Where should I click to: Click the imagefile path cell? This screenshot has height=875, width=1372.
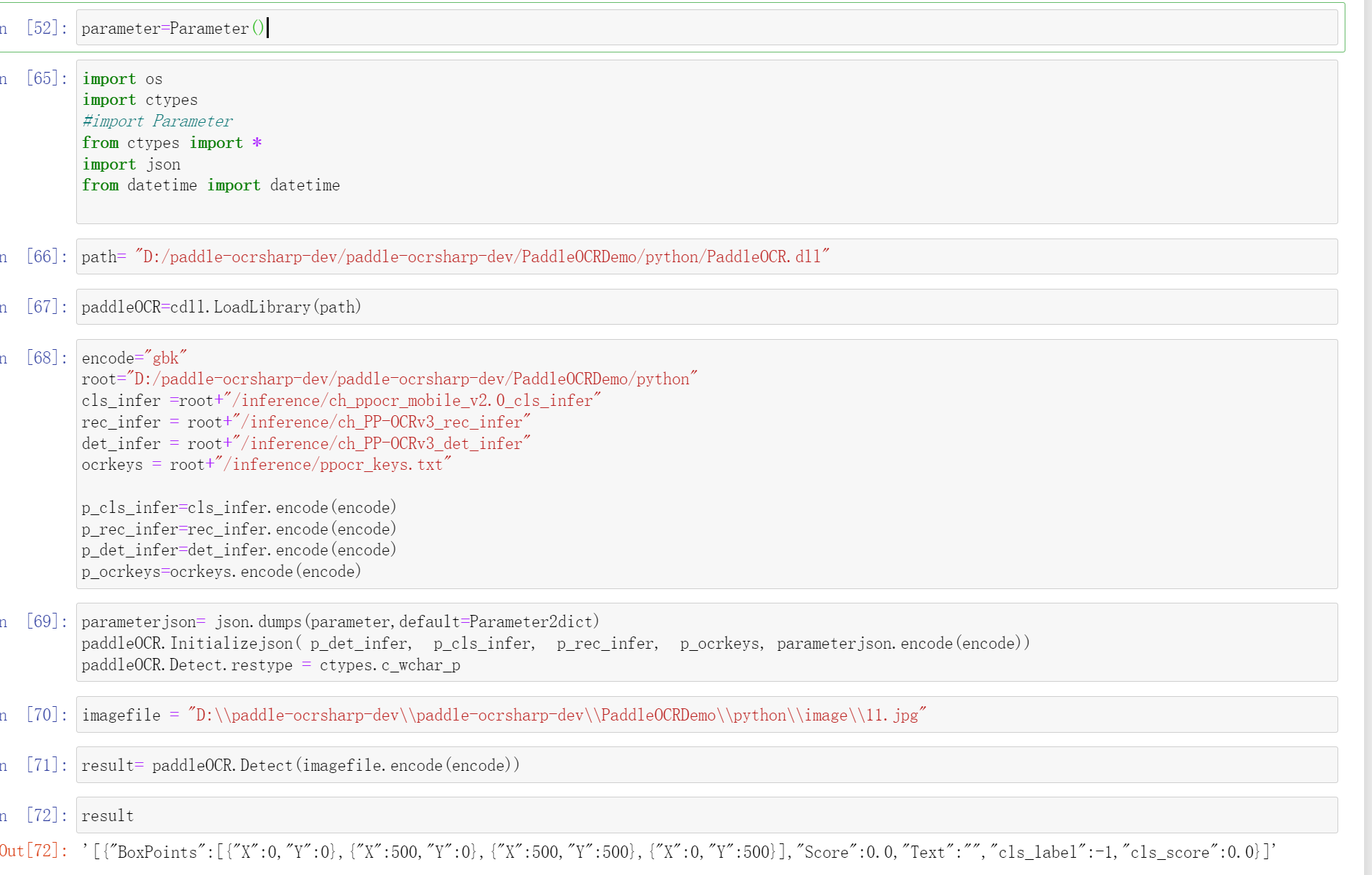[706, 715]
